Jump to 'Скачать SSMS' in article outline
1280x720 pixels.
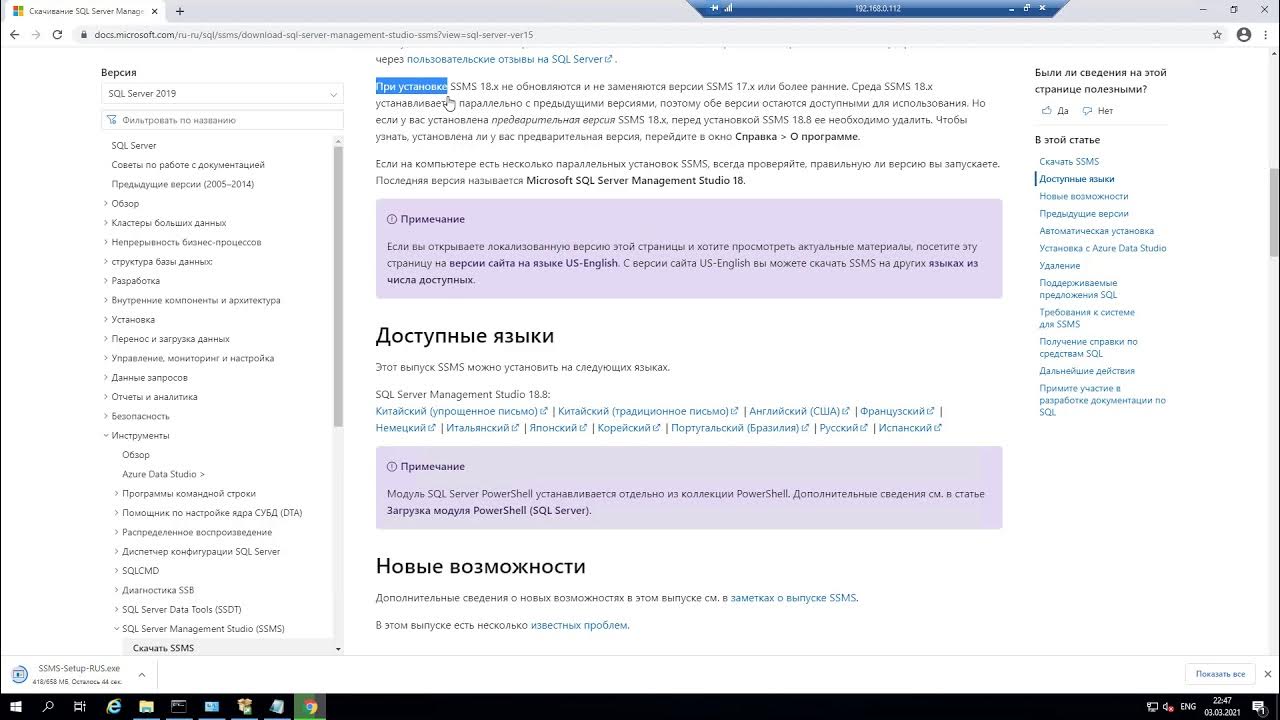pos(1069,161)
